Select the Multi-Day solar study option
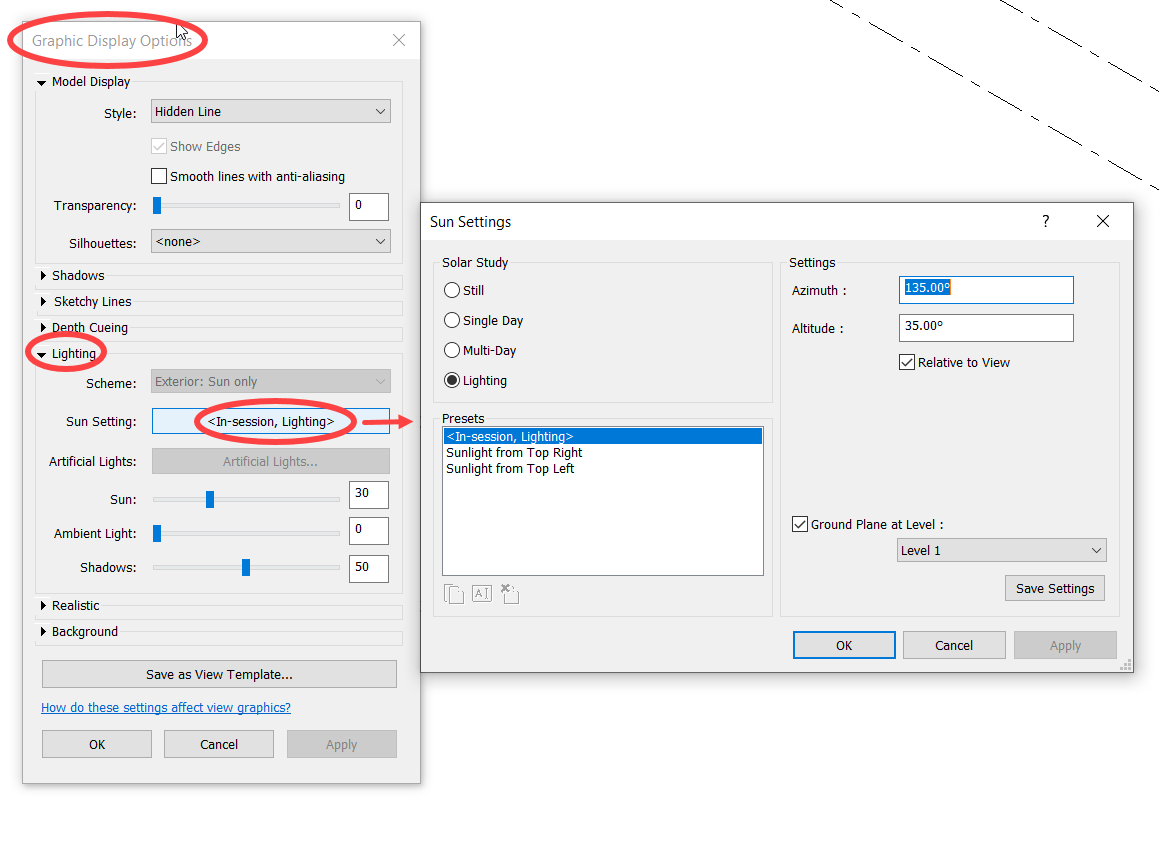 coord(452,350)
